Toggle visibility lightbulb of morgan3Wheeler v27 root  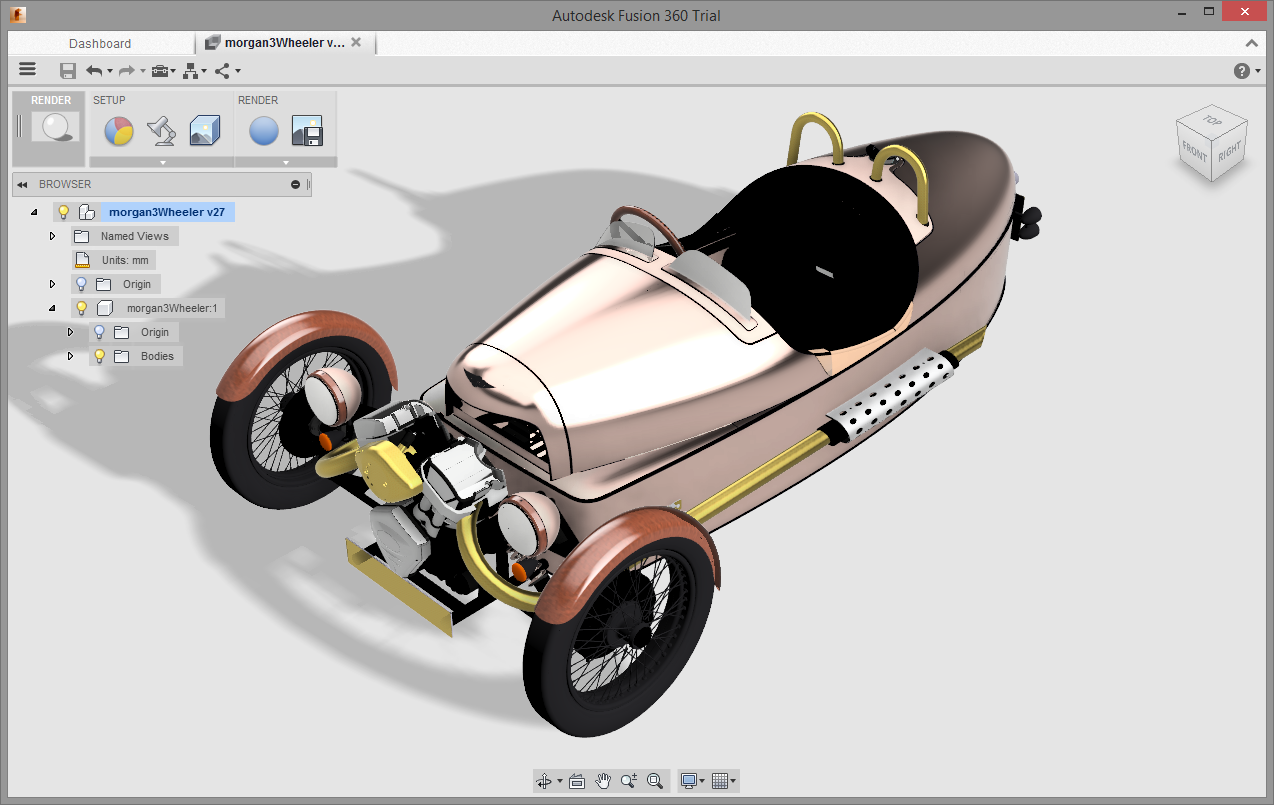click(64, 212)
